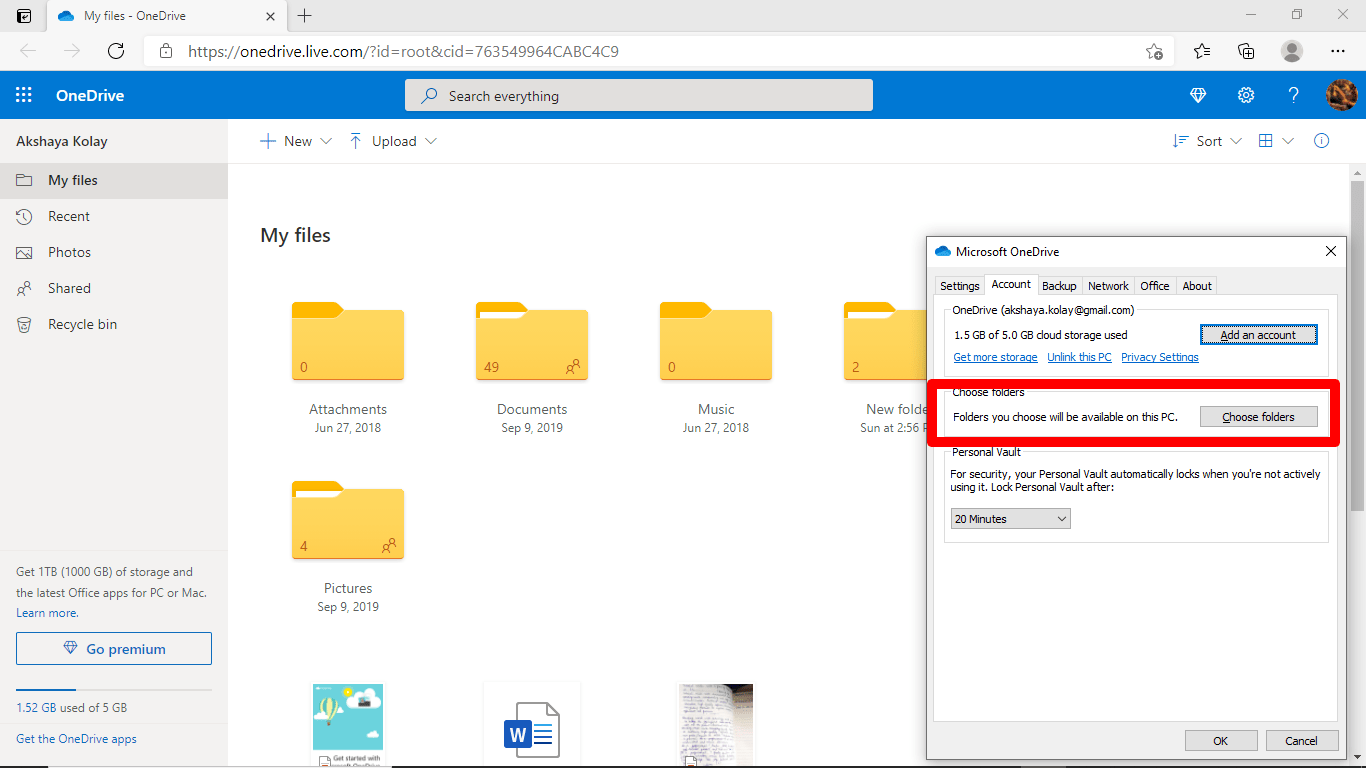Open the Documents folder
1366x768 pixels.
pos(531,341)
